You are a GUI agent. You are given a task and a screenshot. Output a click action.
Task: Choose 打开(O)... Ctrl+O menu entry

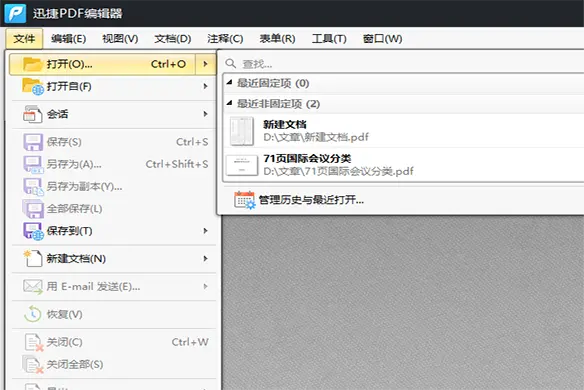[102, 64]
